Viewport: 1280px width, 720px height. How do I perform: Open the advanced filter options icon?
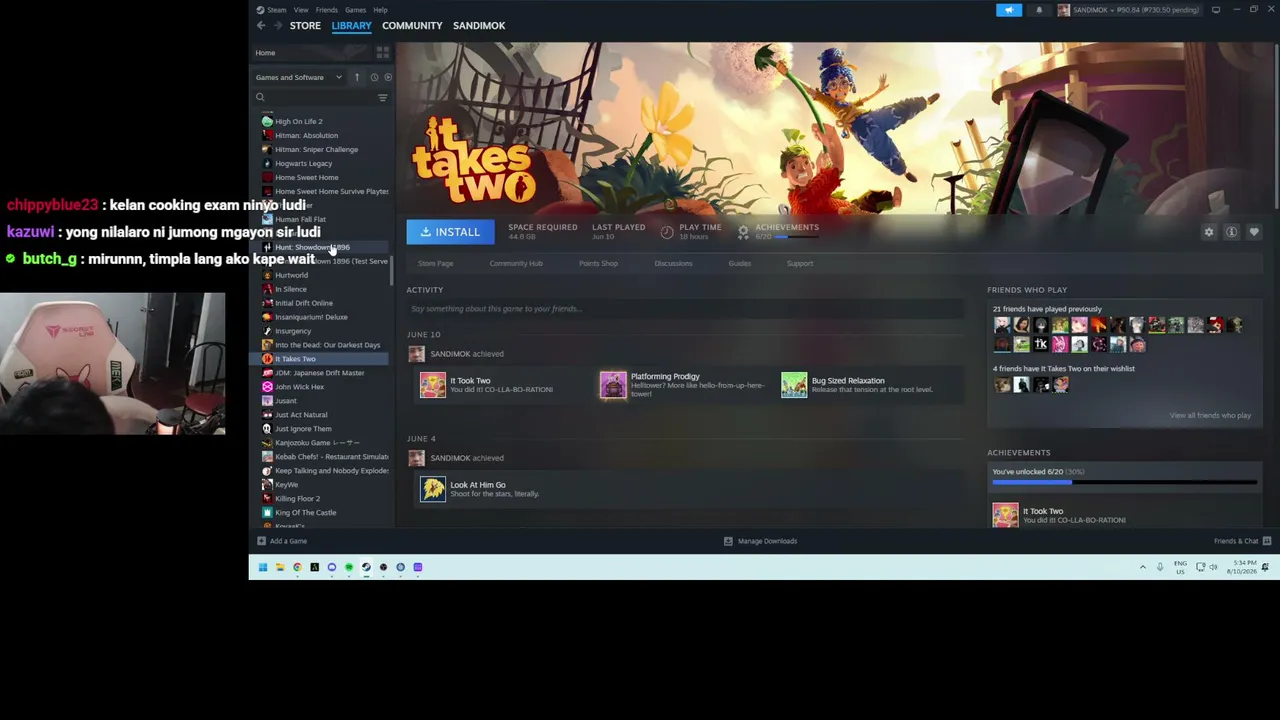[382, 97]
